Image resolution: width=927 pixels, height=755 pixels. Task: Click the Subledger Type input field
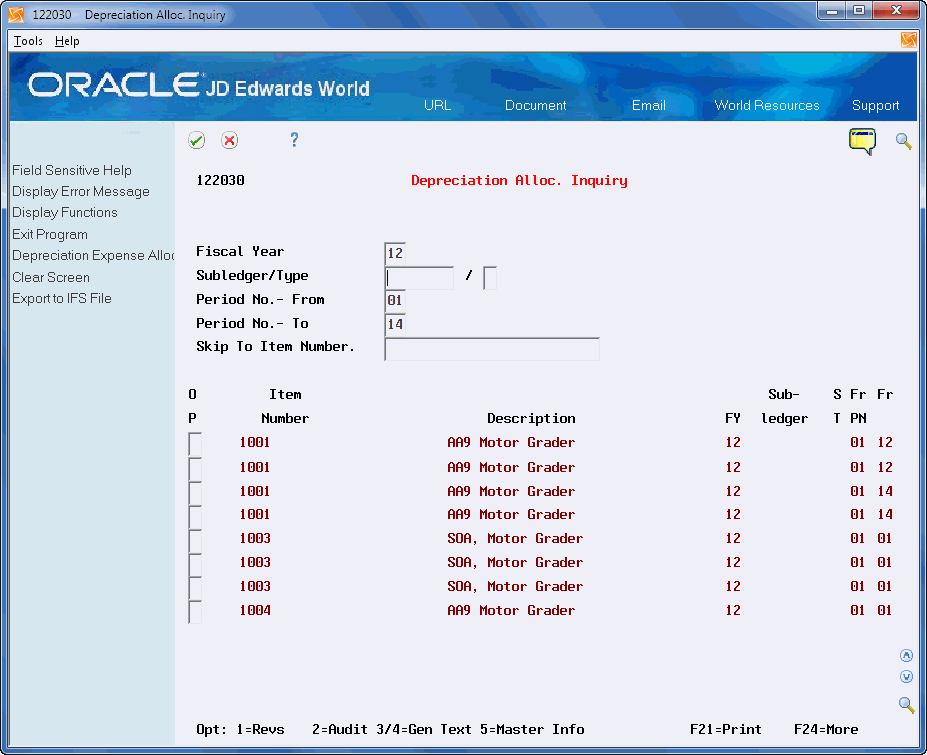click(490, 277)
